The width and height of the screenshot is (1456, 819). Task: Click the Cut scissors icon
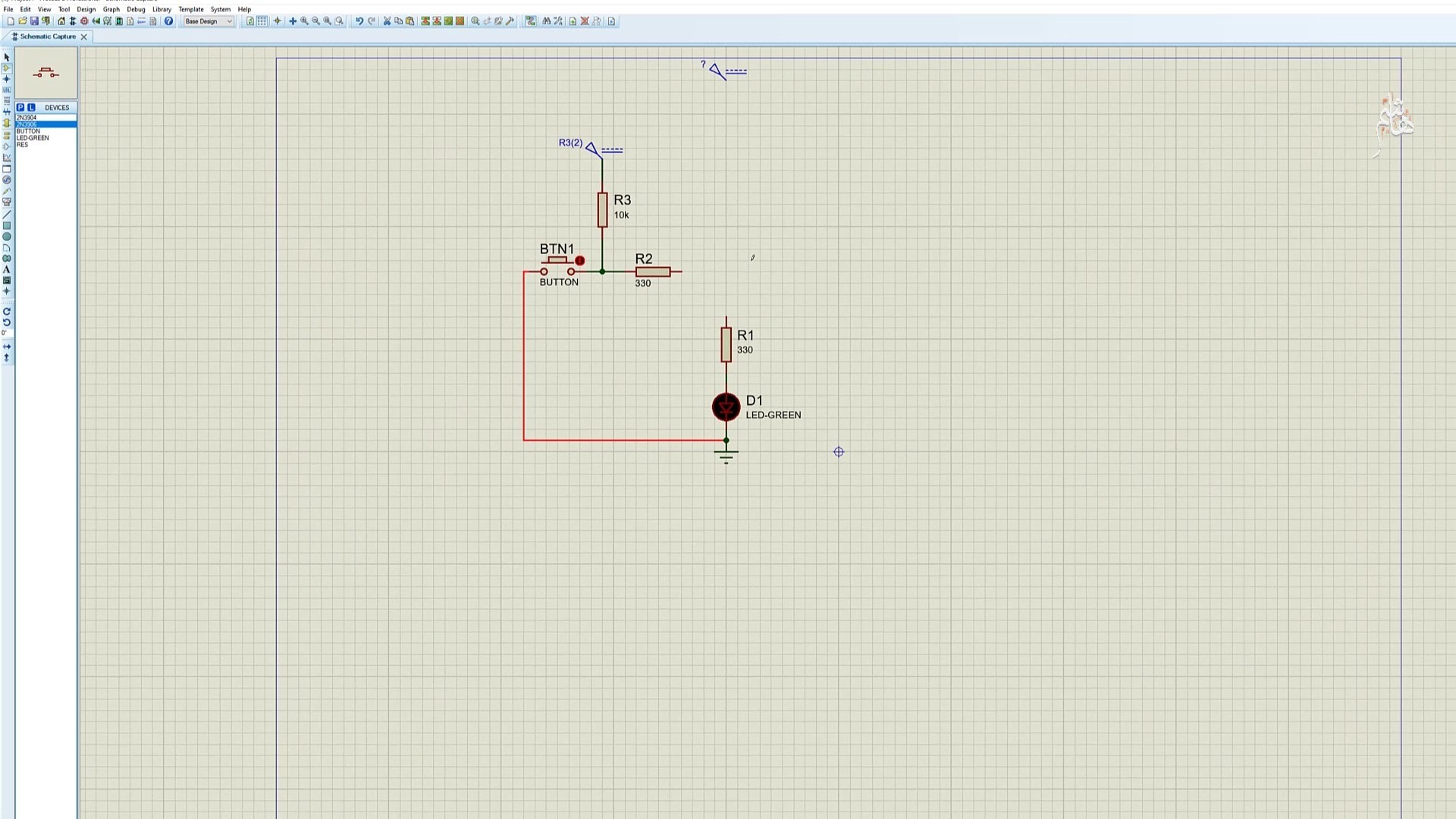pos(387,21)
